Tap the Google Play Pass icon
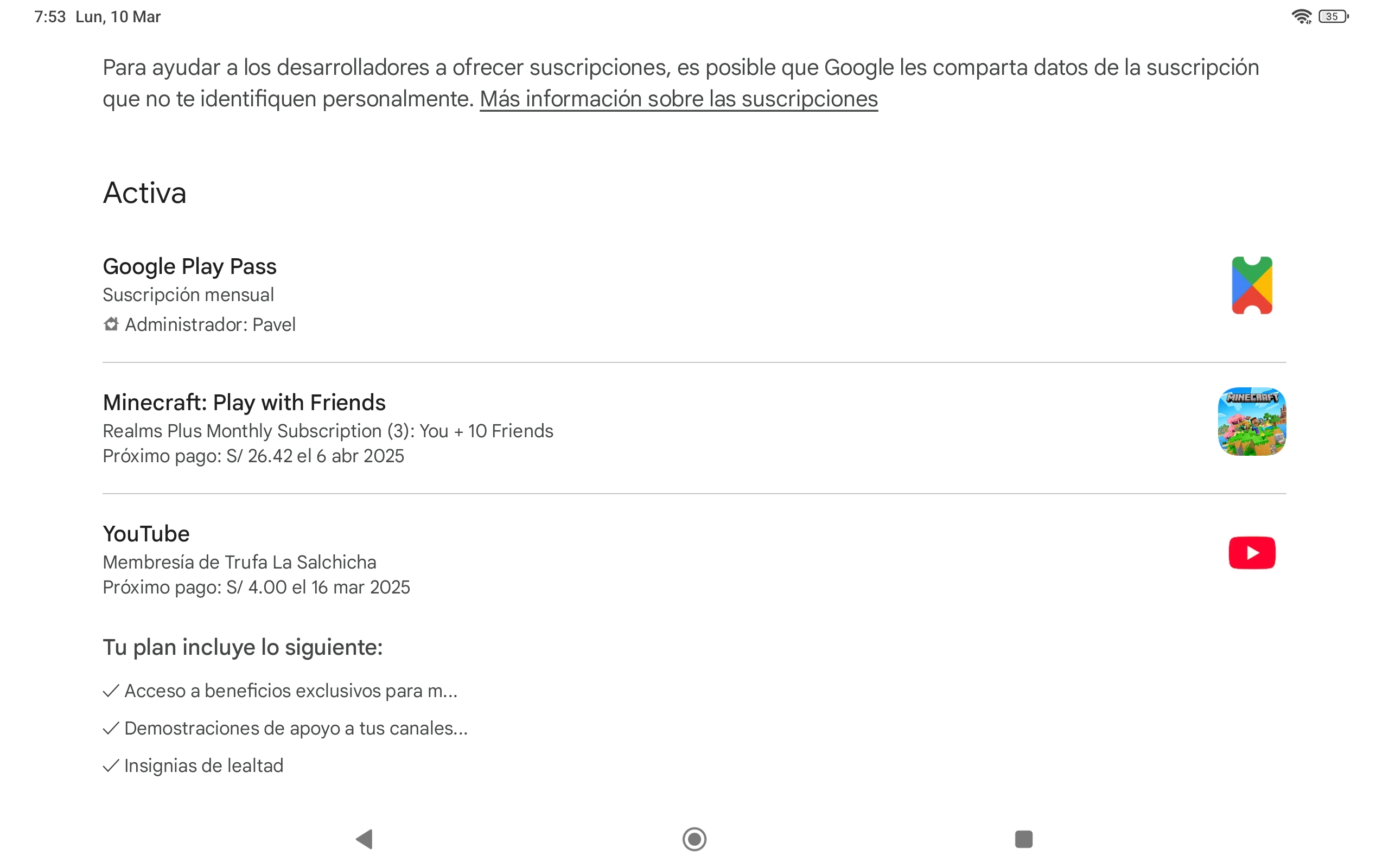 (x=1251, y=285)
